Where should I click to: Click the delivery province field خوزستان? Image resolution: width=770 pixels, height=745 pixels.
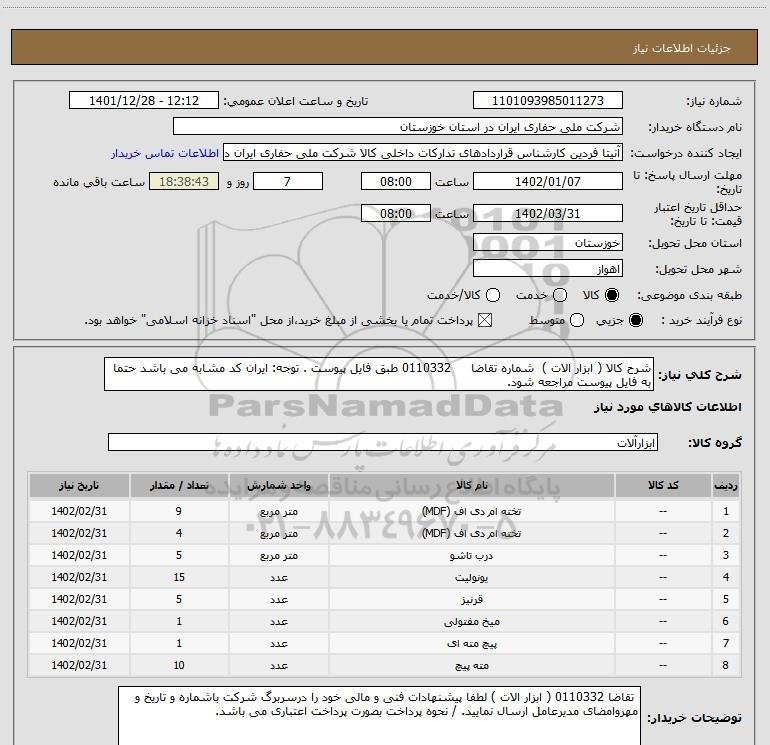click(x=548, y=242)
